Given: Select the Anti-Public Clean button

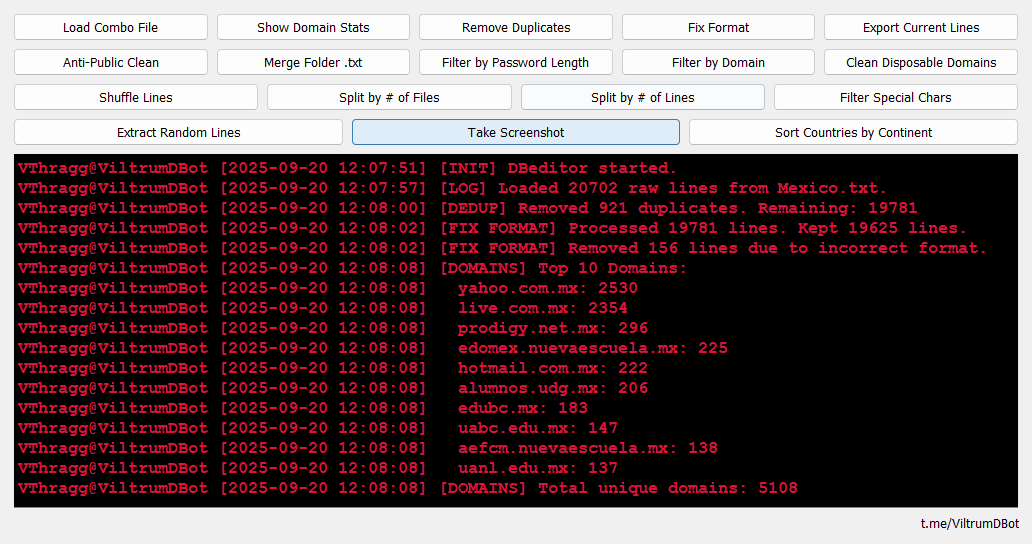Looking at the screenshot, I should point(110,62).
